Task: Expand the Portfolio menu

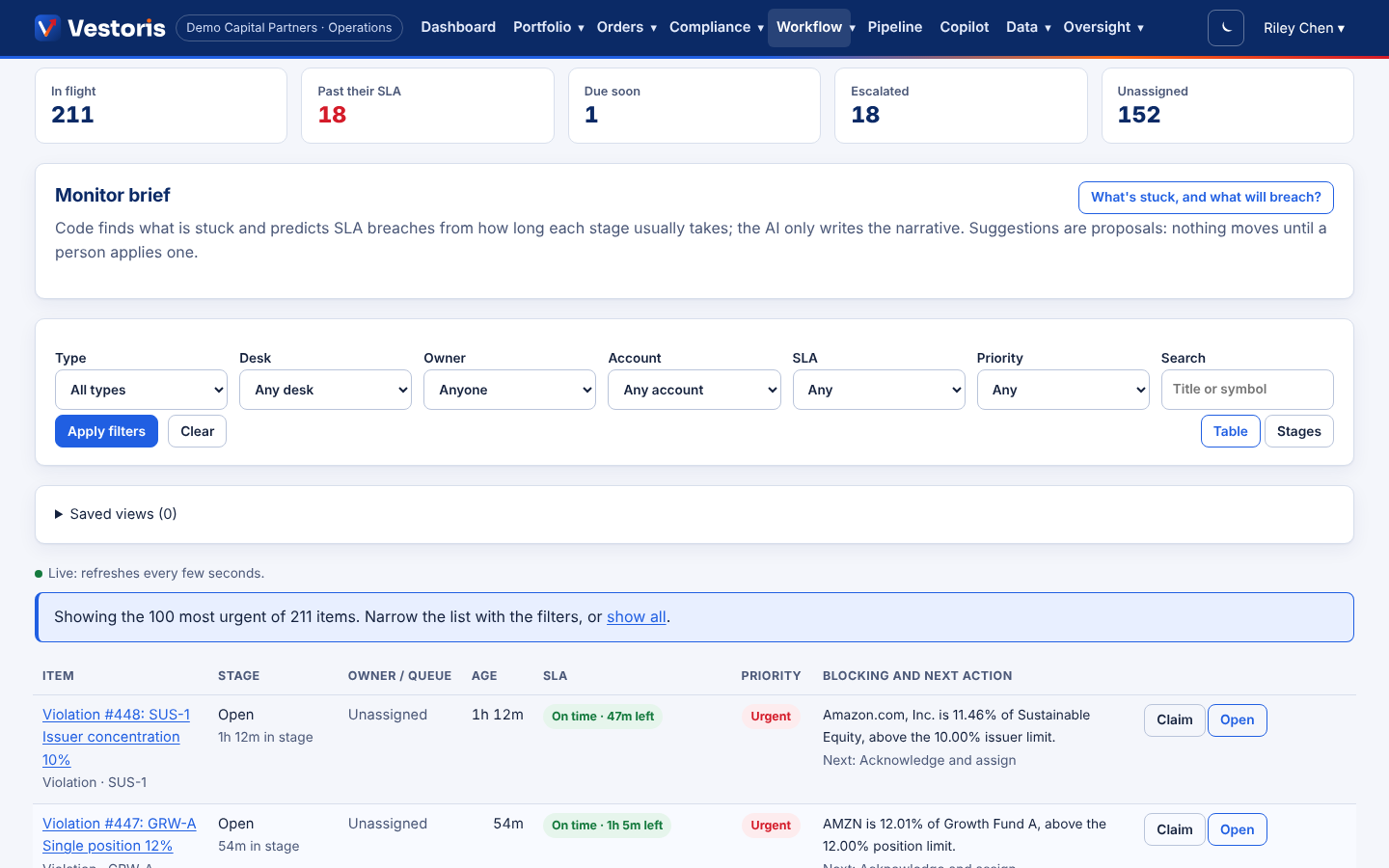Action: 548,27
